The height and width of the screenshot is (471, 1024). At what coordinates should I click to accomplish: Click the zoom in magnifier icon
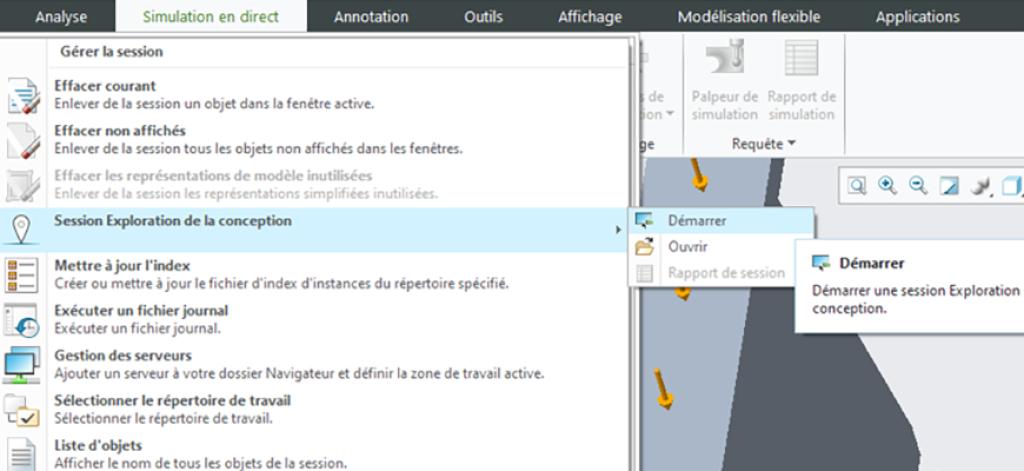point(889,186)
